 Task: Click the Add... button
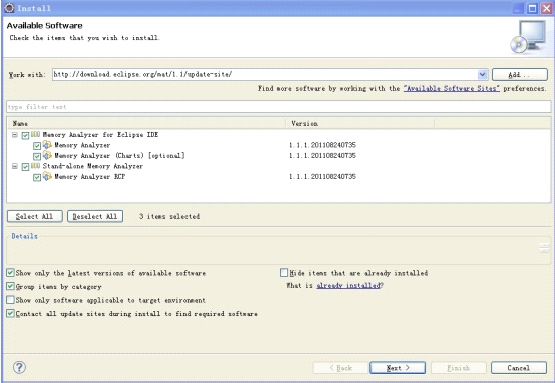[520, 74]
